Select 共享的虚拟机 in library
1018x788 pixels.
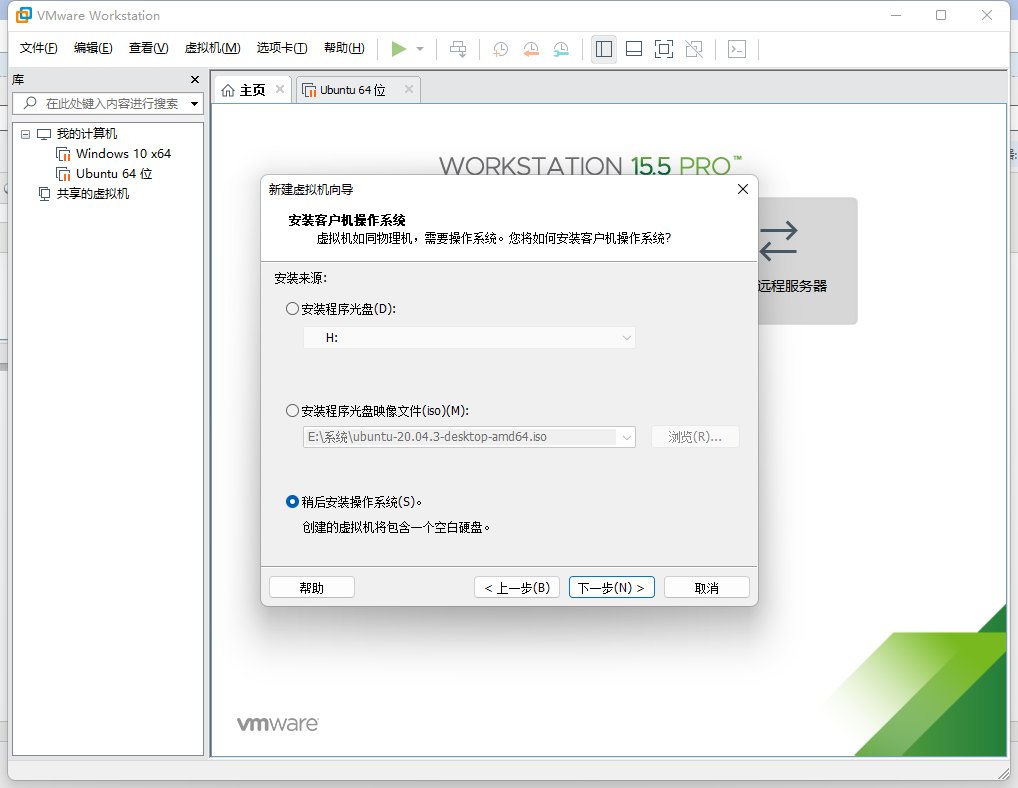pyautogui.click(x=93, y=194)
